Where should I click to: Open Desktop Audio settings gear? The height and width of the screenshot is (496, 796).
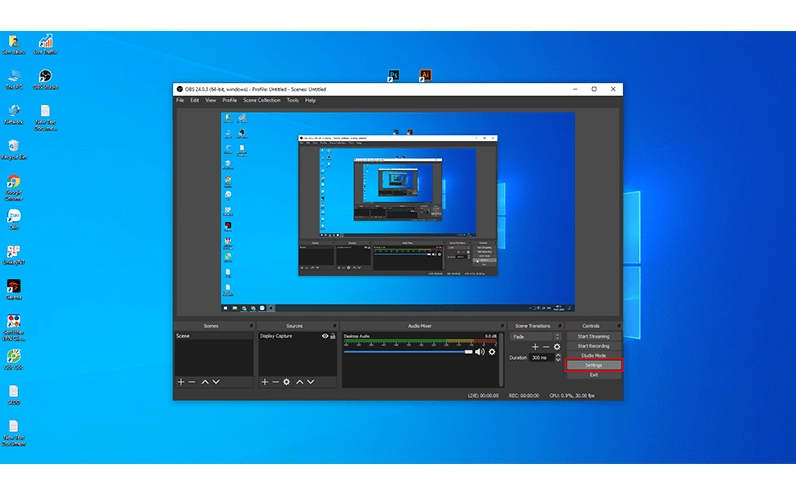[x=492, y=352]
